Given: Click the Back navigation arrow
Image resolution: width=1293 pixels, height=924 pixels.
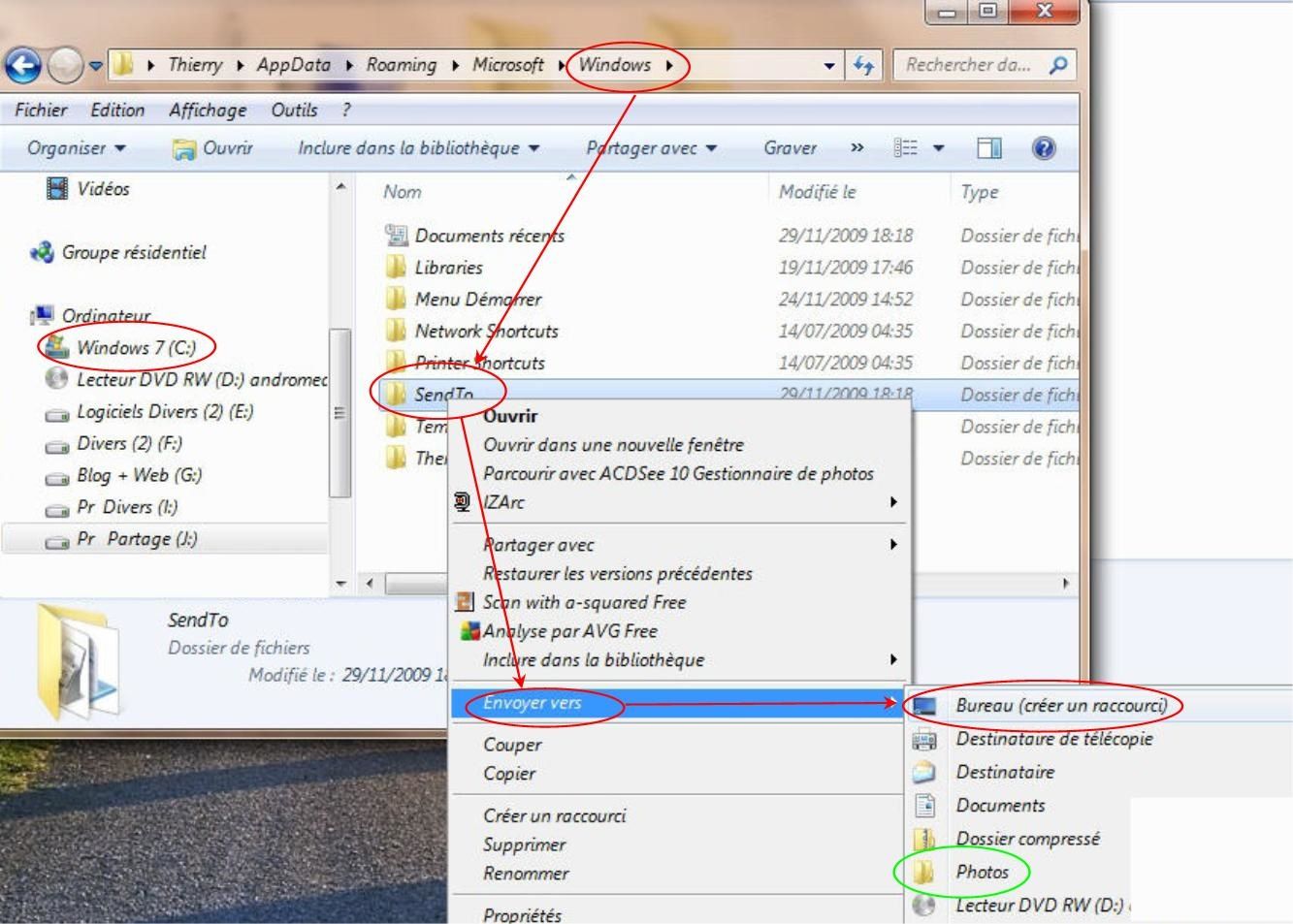Looking at the screenshot, I should click(x=23, y=65).
